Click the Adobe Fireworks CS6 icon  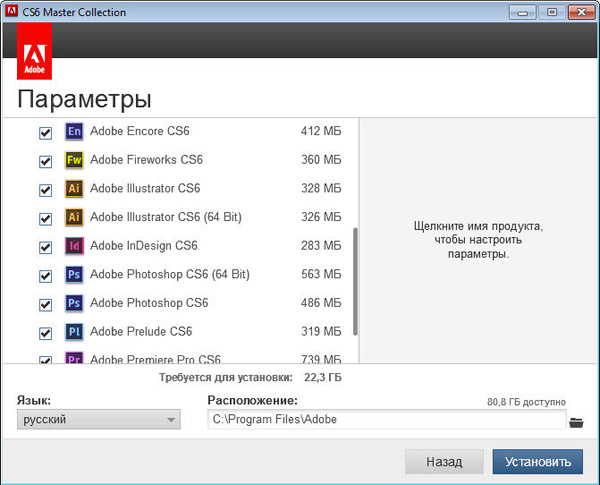point(73,160)
